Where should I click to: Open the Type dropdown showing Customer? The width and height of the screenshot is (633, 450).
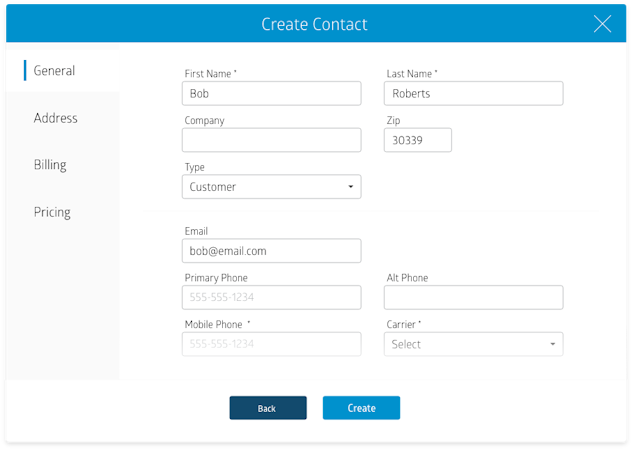pyautogui.click(x=271, y=187)
